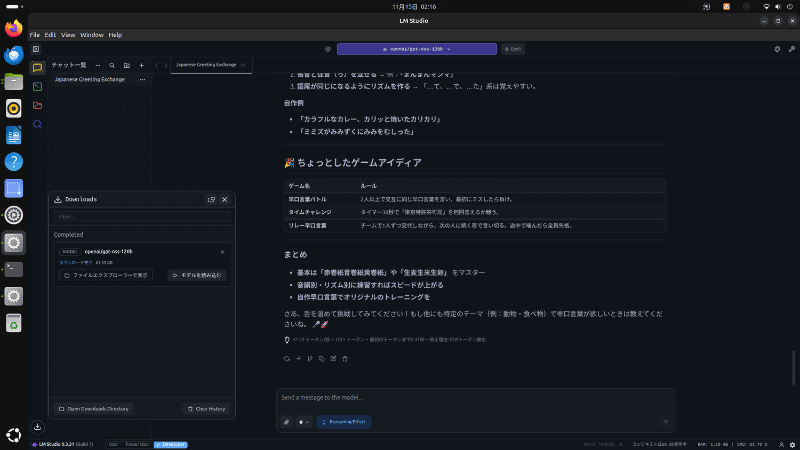Pop out the Downloads panel

211,199
